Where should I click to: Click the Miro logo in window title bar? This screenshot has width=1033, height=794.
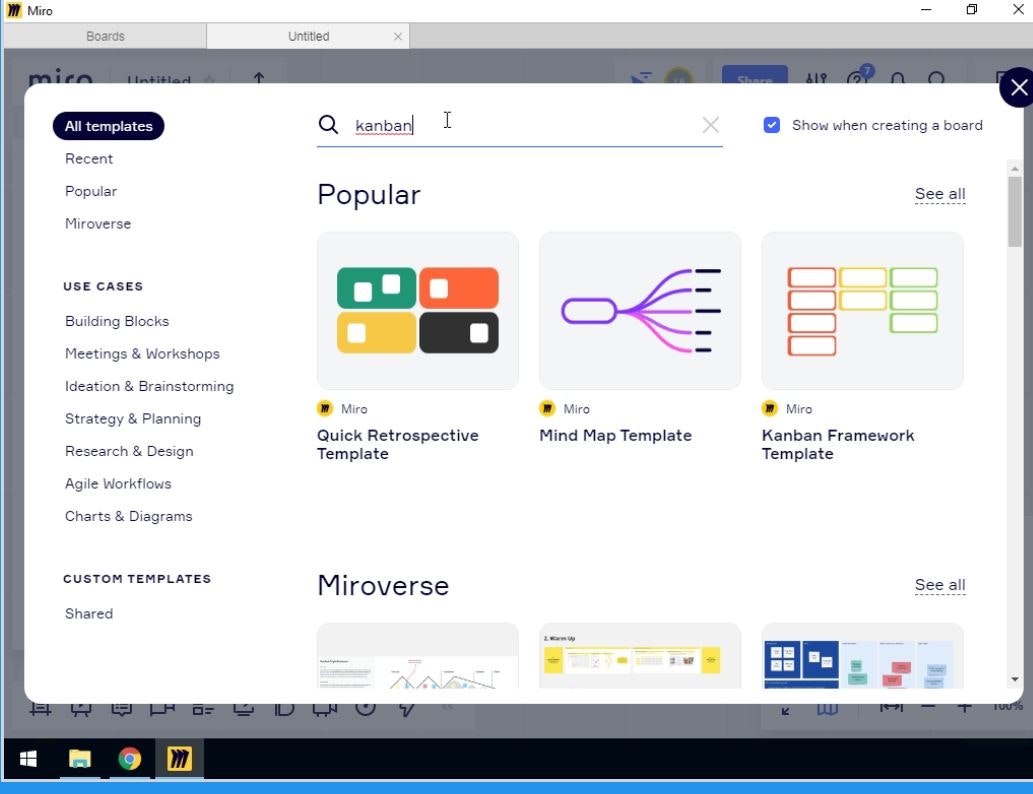[13, 11]
